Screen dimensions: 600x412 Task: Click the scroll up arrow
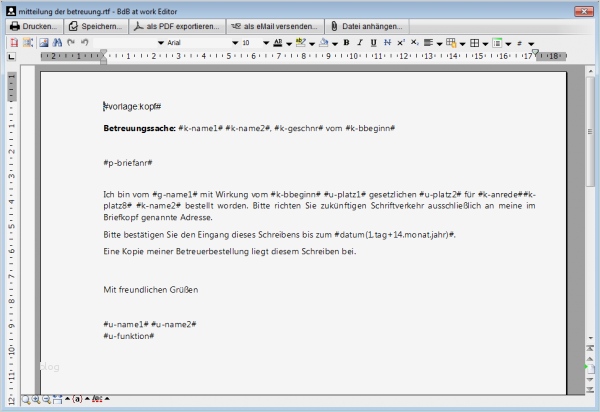590,71
